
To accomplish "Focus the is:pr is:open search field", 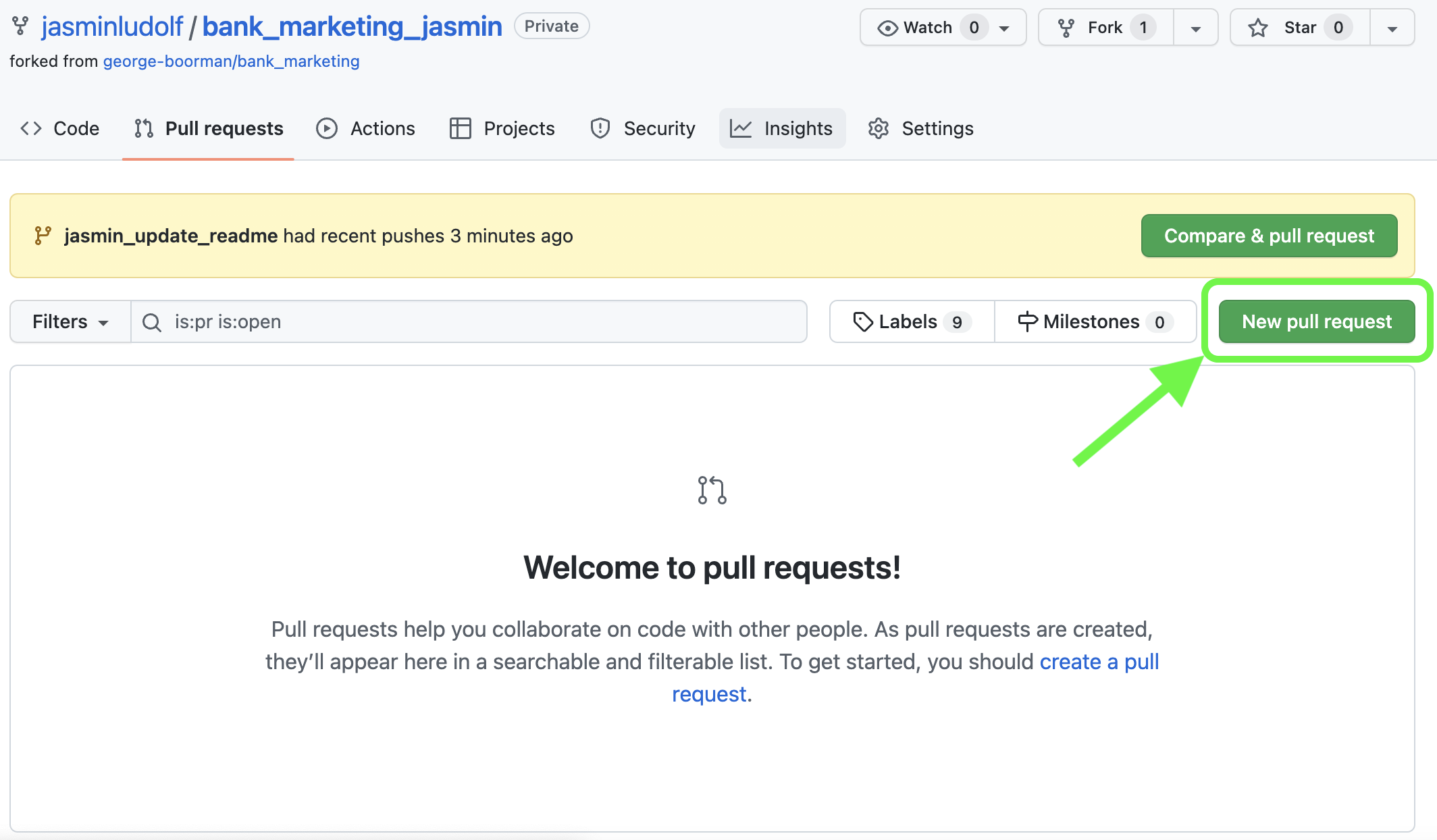I will click(x=469, y=321).
